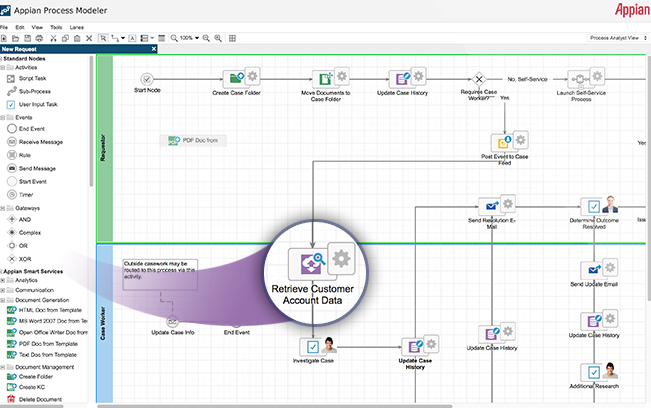Select the New Request tab
Image resolution: width=651 pixels, height=408 pixels.
click(x=78, y=49)
